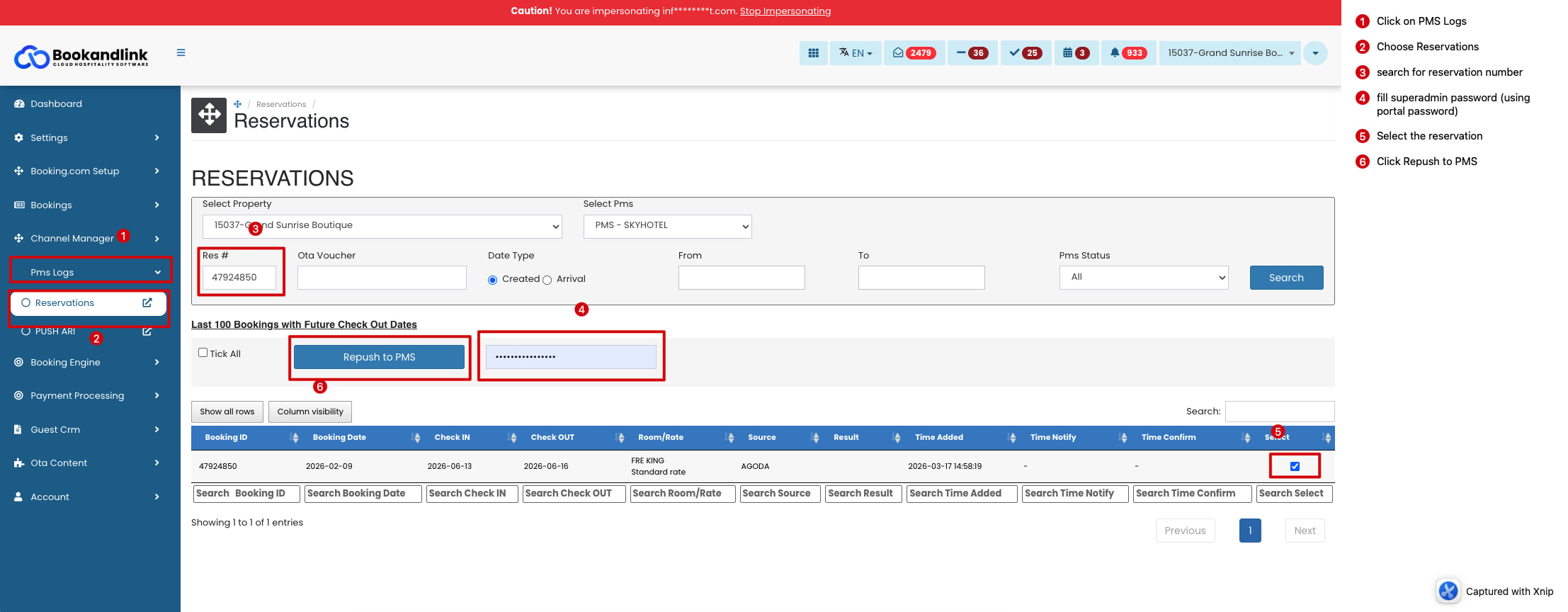Open Pms Status dropdown
Viewport: 1568px width, 612px height.
[x=1144, y=277]
